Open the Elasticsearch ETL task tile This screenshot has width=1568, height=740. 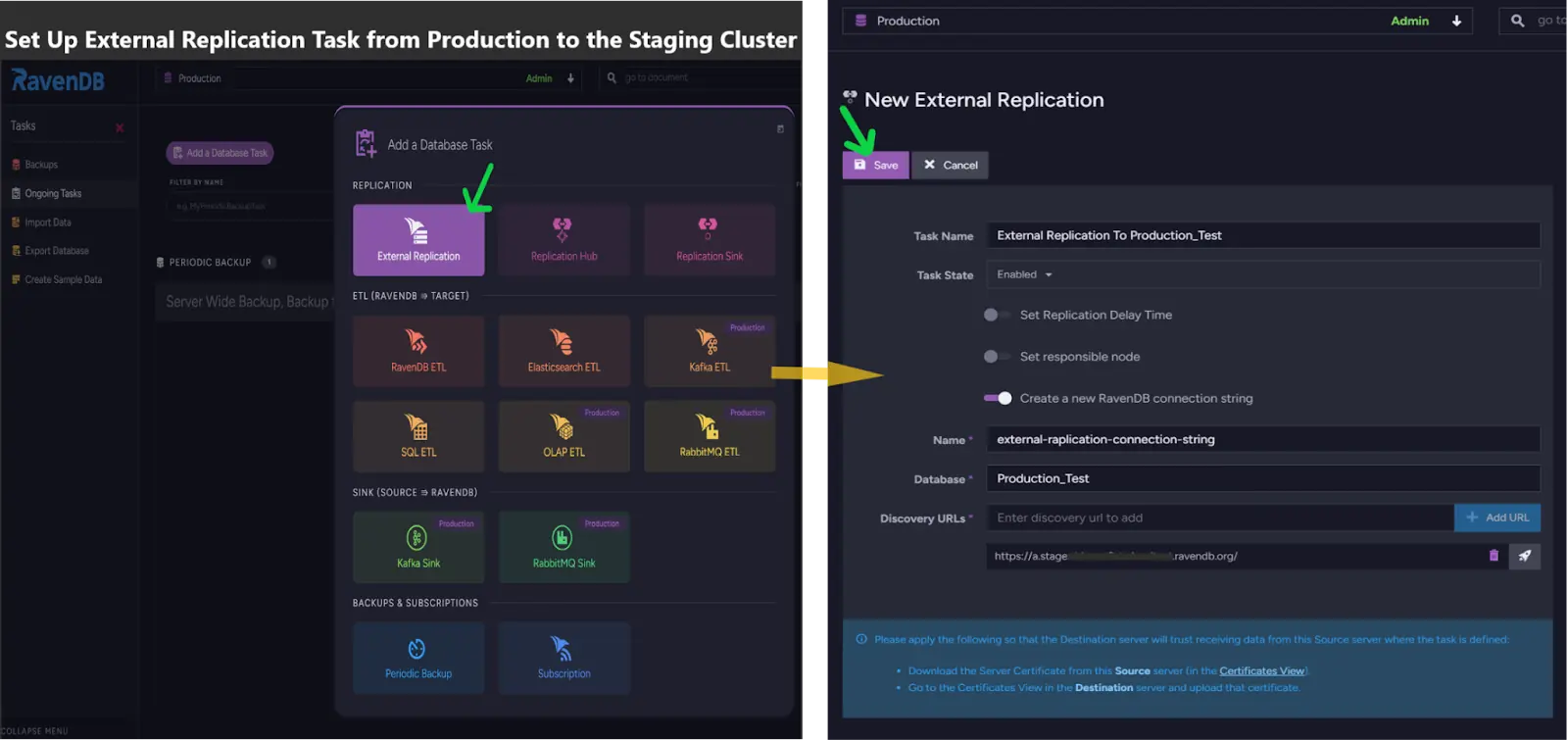[x=563, y=351]
